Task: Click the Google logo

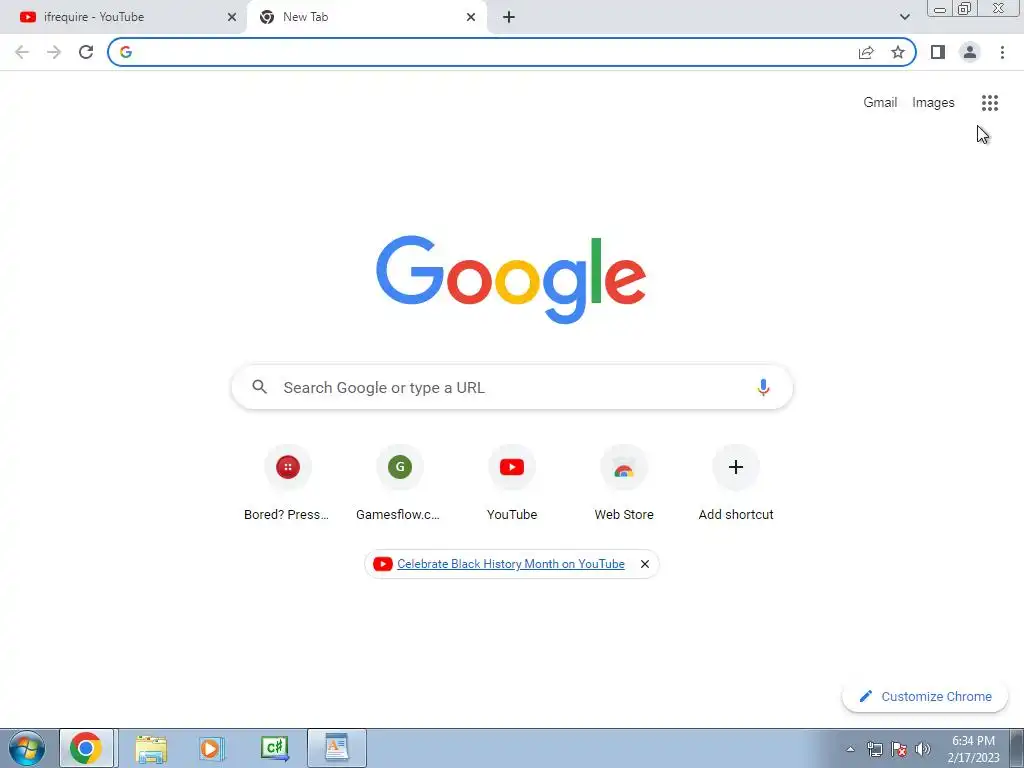Action: (511, 280)
